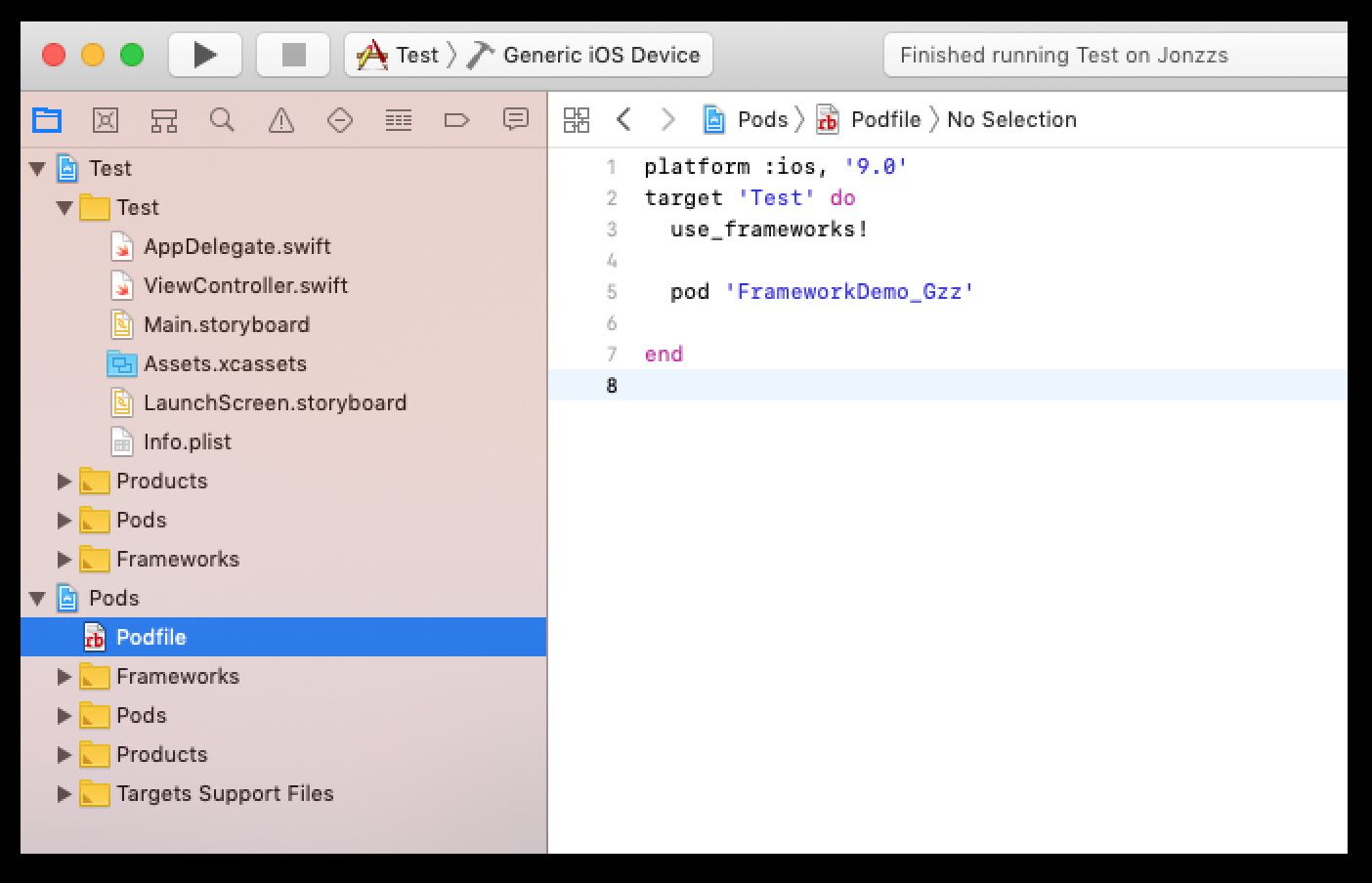Viewport: 1372px width, 883px height.
Task: Choose Generic iOS Device destination
Action: pyautogui.click(x=598, y=55)
